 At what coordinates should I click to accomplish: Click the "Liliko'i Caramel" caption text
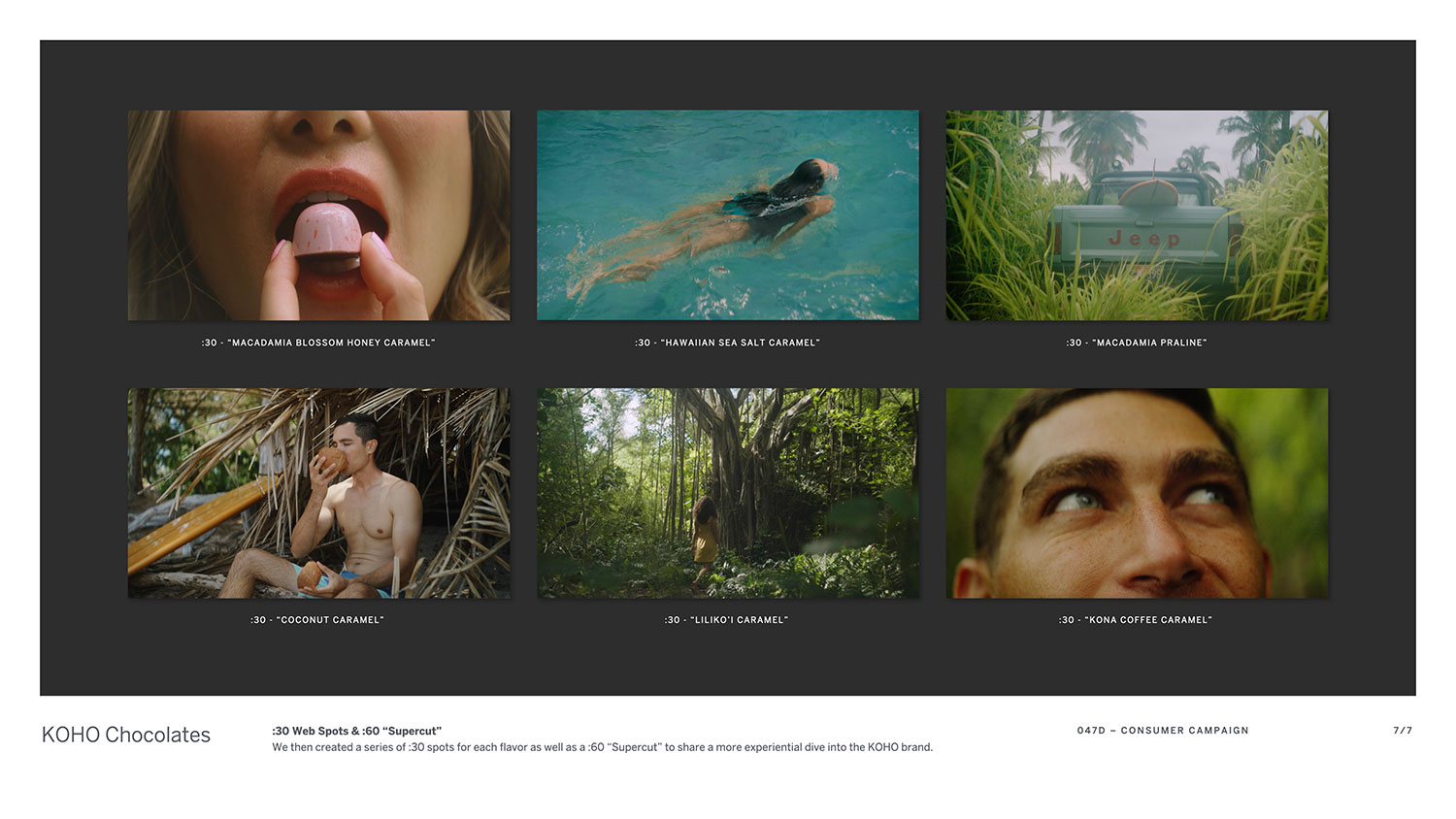(726, 620)
